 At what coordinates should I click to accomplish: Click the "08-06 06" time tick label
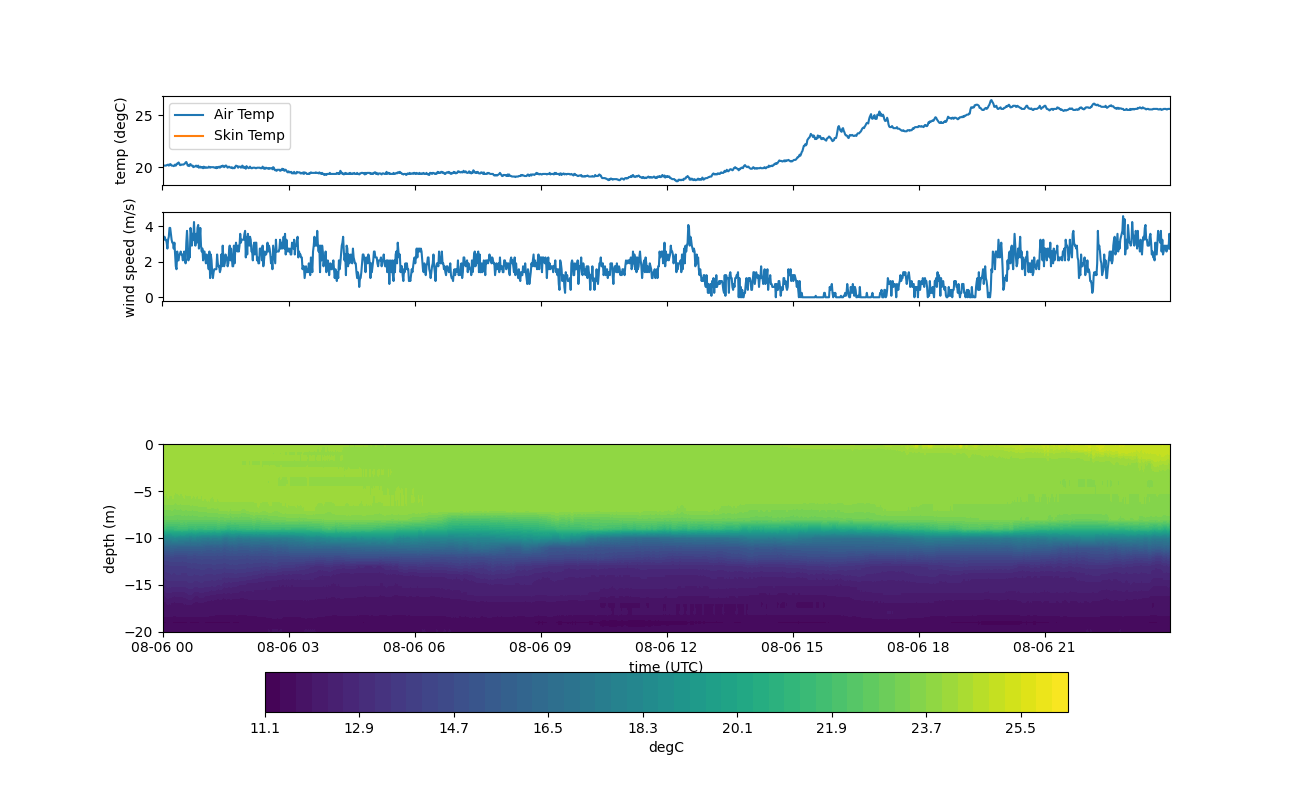pos(415,647)
